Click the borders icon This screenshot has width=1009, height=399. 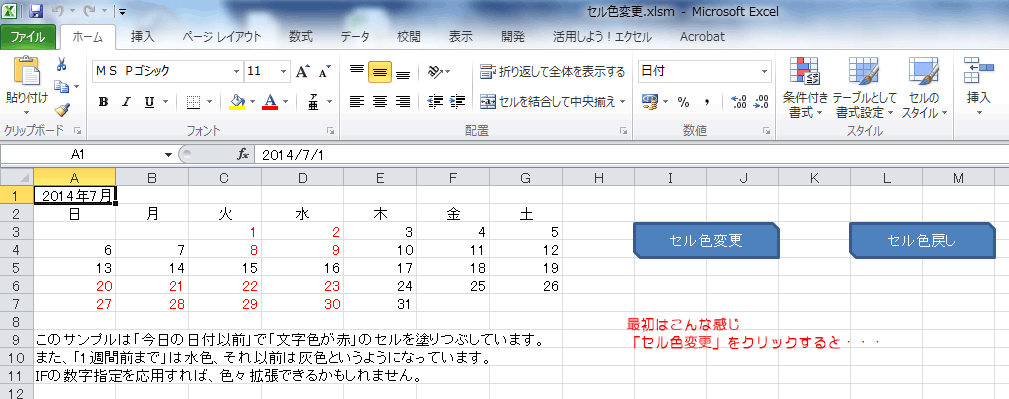194,102
